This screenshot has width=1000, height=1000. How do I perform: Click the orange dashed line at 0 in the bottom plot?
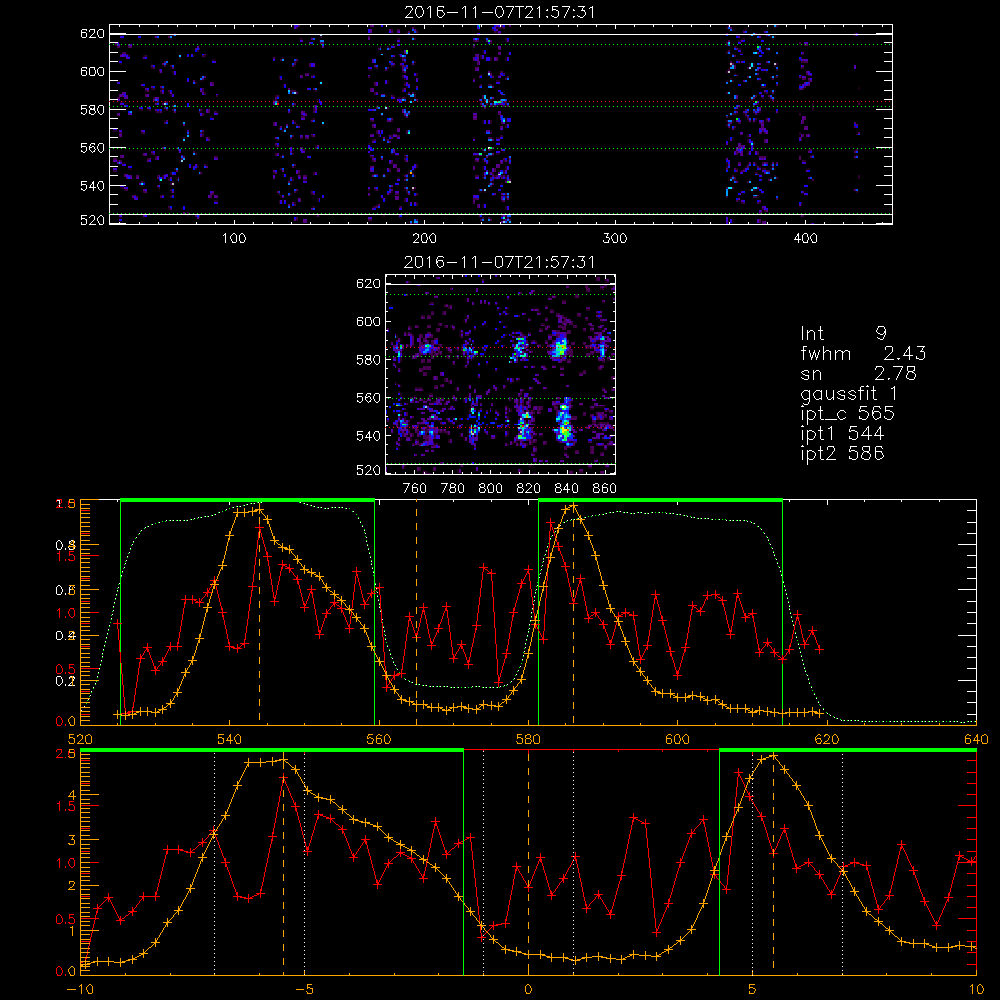click(528, 861)
